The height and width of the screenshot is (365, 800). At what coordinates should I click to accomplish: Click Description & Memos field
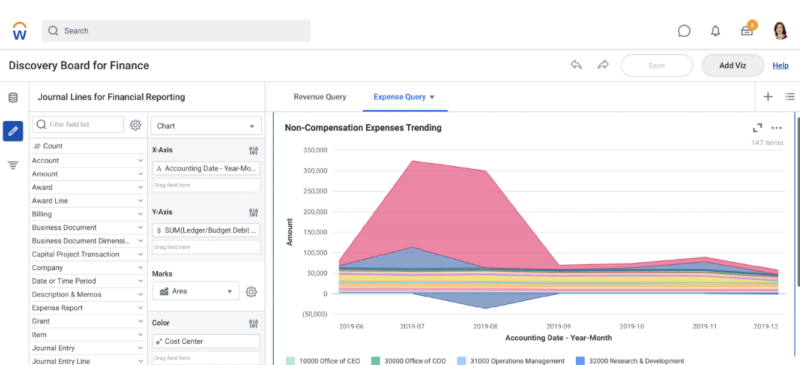click(88, 295)
